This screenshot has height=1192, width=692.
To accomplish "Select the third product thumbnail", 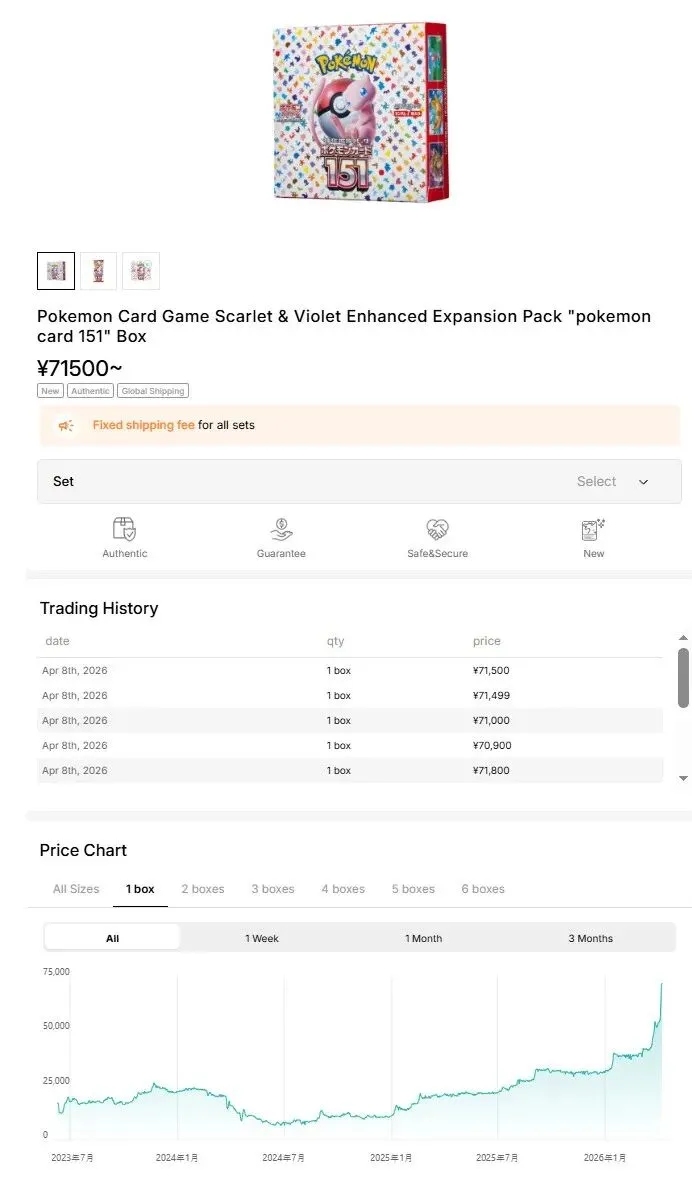I will (x=141, y=271).
